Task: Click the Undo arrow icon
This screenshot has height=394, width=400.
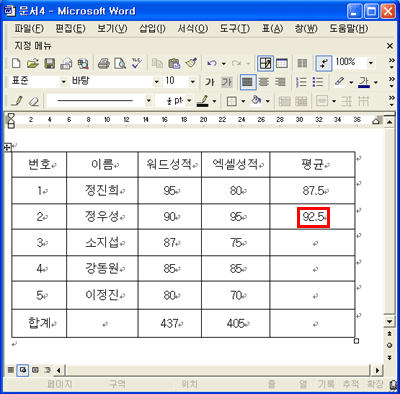Action: coord(211,63)
